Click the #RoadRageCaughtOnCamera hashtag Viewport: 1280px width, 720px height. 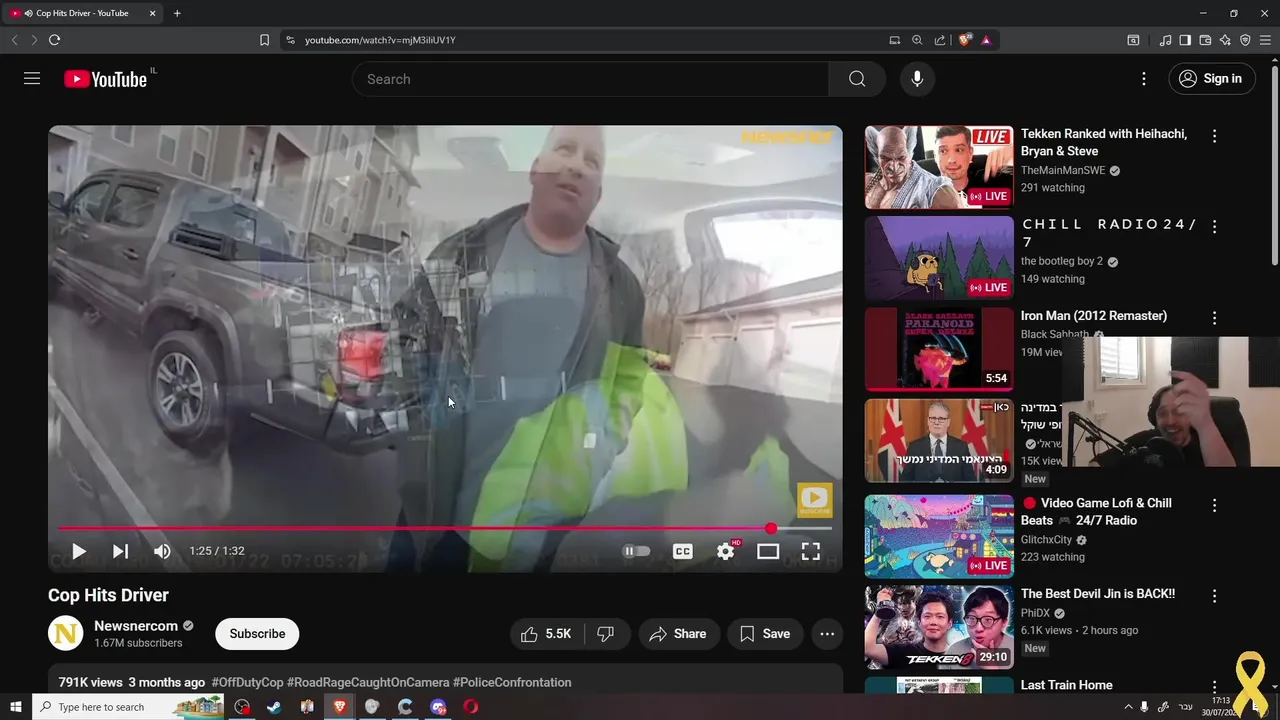tap(368, 682)
